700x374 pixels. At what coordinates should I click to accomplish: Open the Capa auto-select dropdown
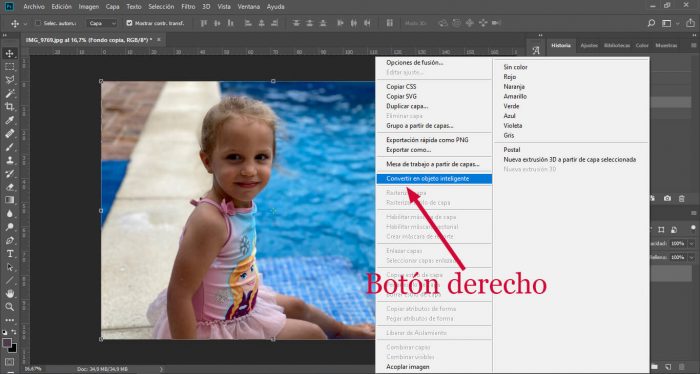102,23
